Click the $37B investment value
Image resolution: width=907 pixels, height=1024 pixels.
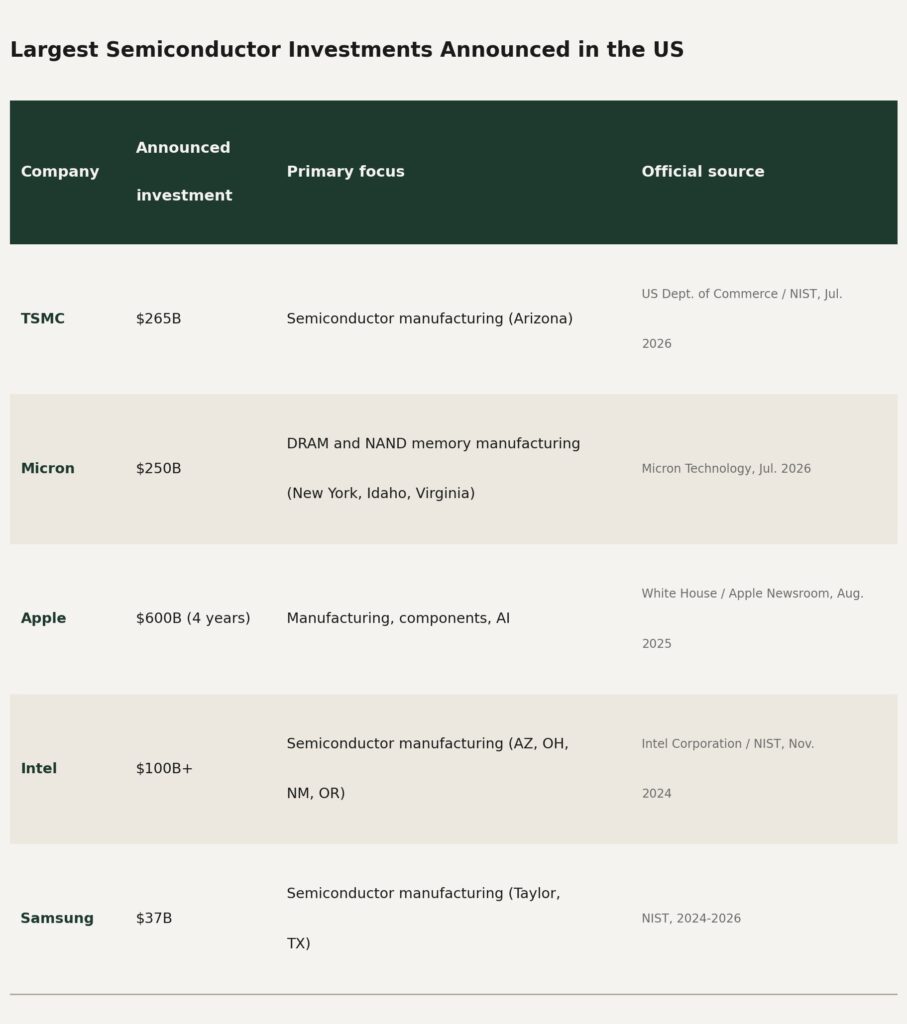[154, 918]
